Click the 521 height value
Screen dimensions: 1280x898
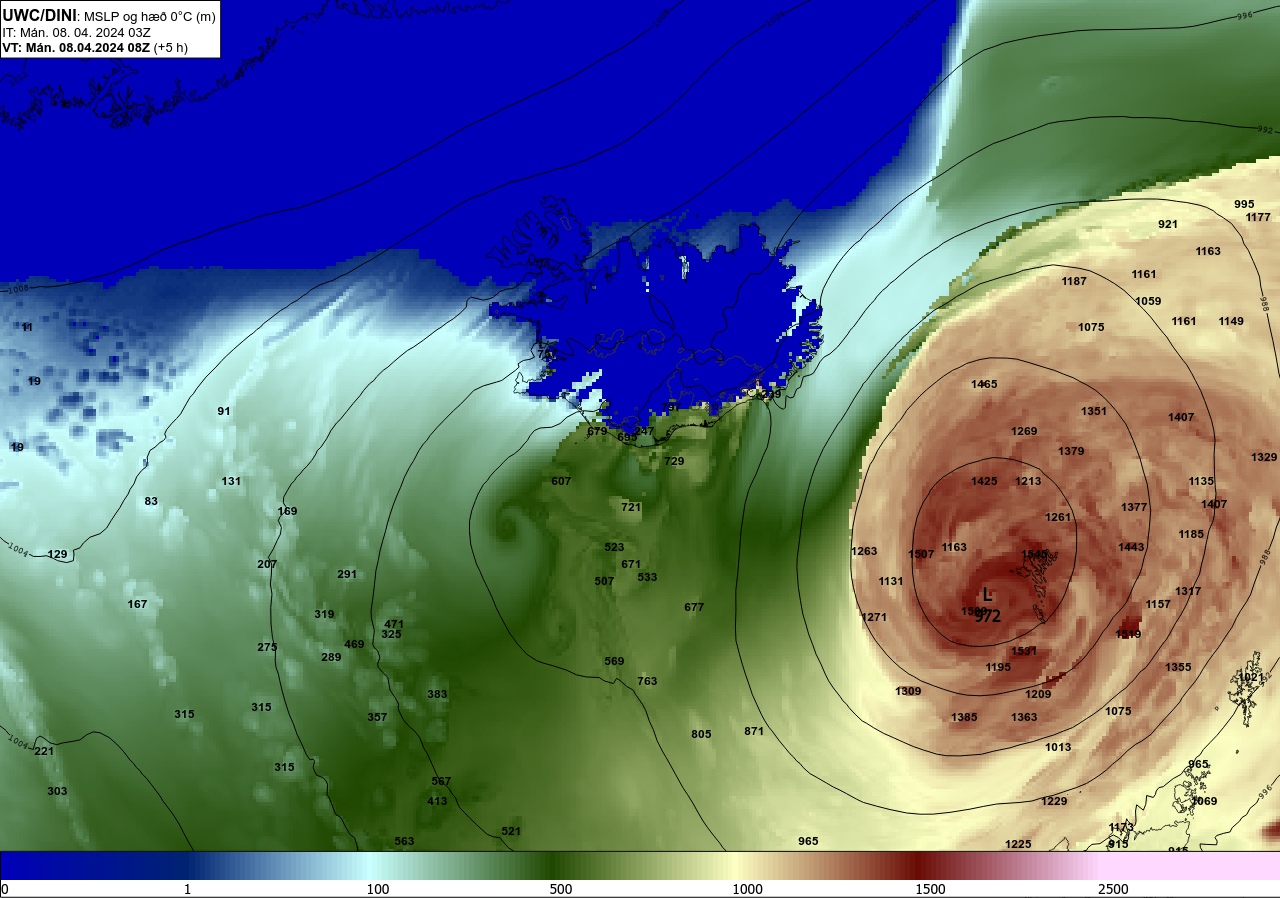coord(511,831)
